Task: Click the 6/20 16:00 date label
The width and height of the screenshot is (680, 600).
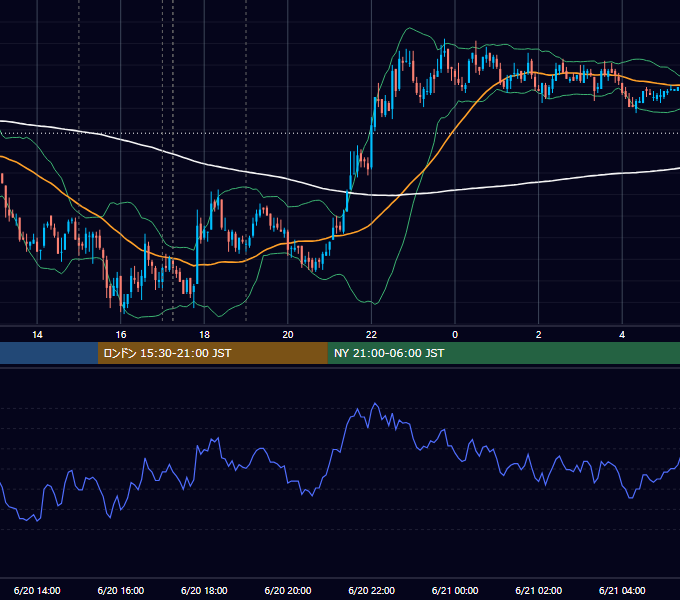Action: 121,590
